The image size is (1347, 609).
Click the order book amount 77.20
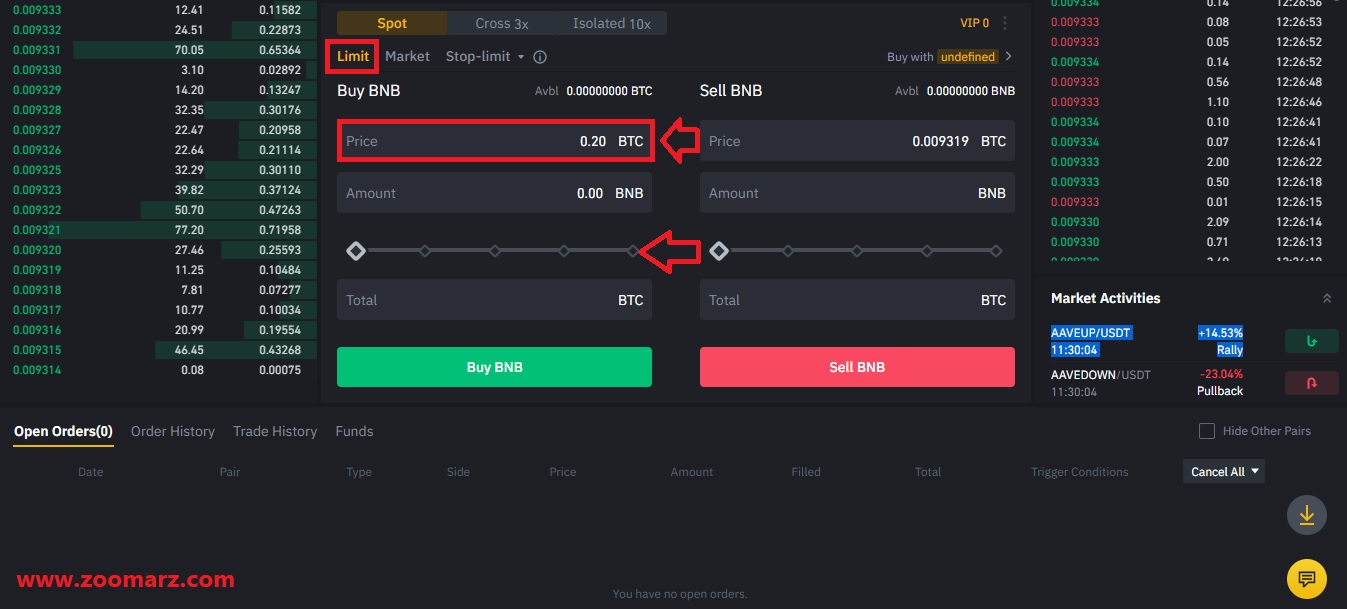[x=188, y=230]
